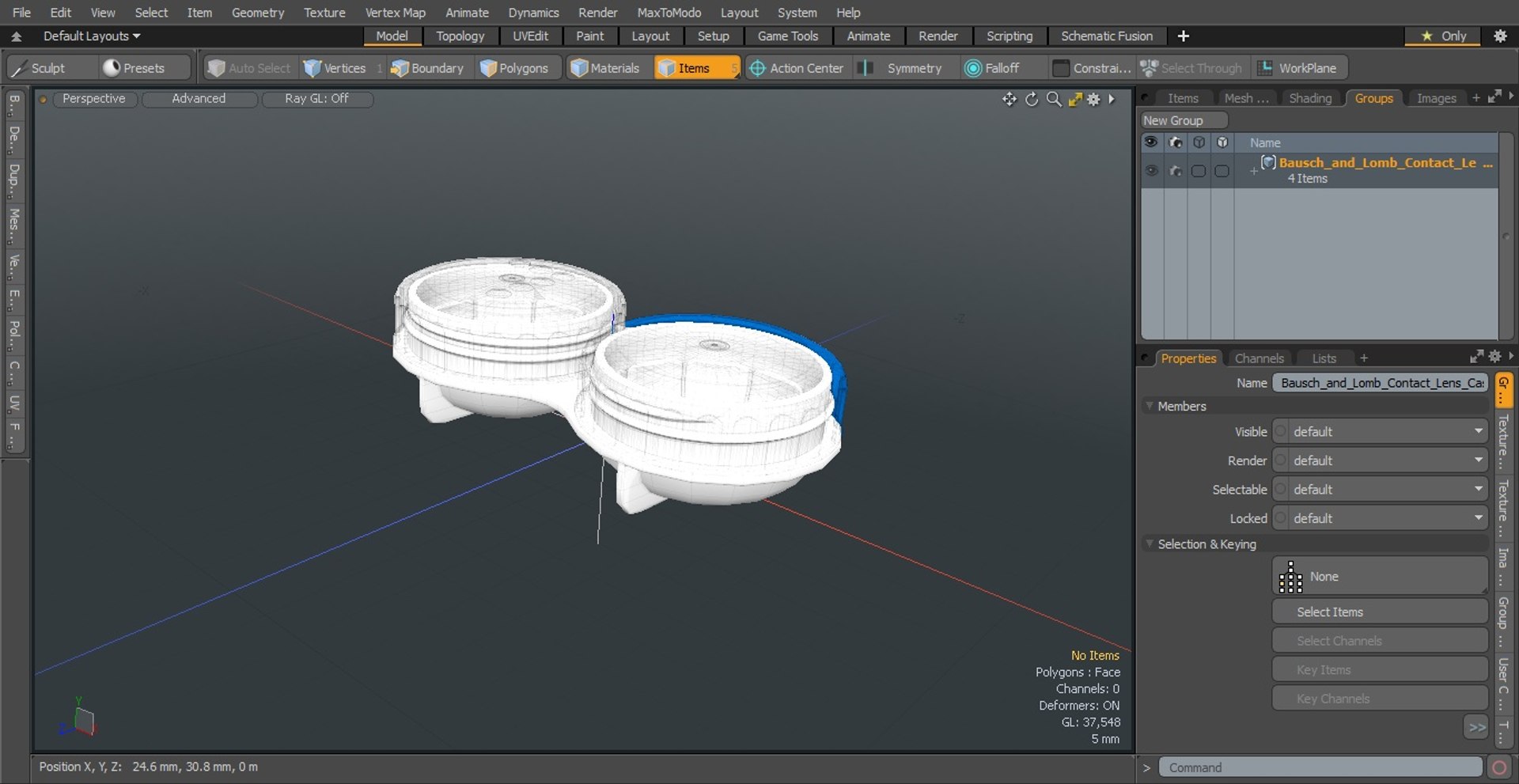Screen dimensions: 1519x784
Task: Click the yellow viewport maximize icon
Action: click(x=1074, y=99)
